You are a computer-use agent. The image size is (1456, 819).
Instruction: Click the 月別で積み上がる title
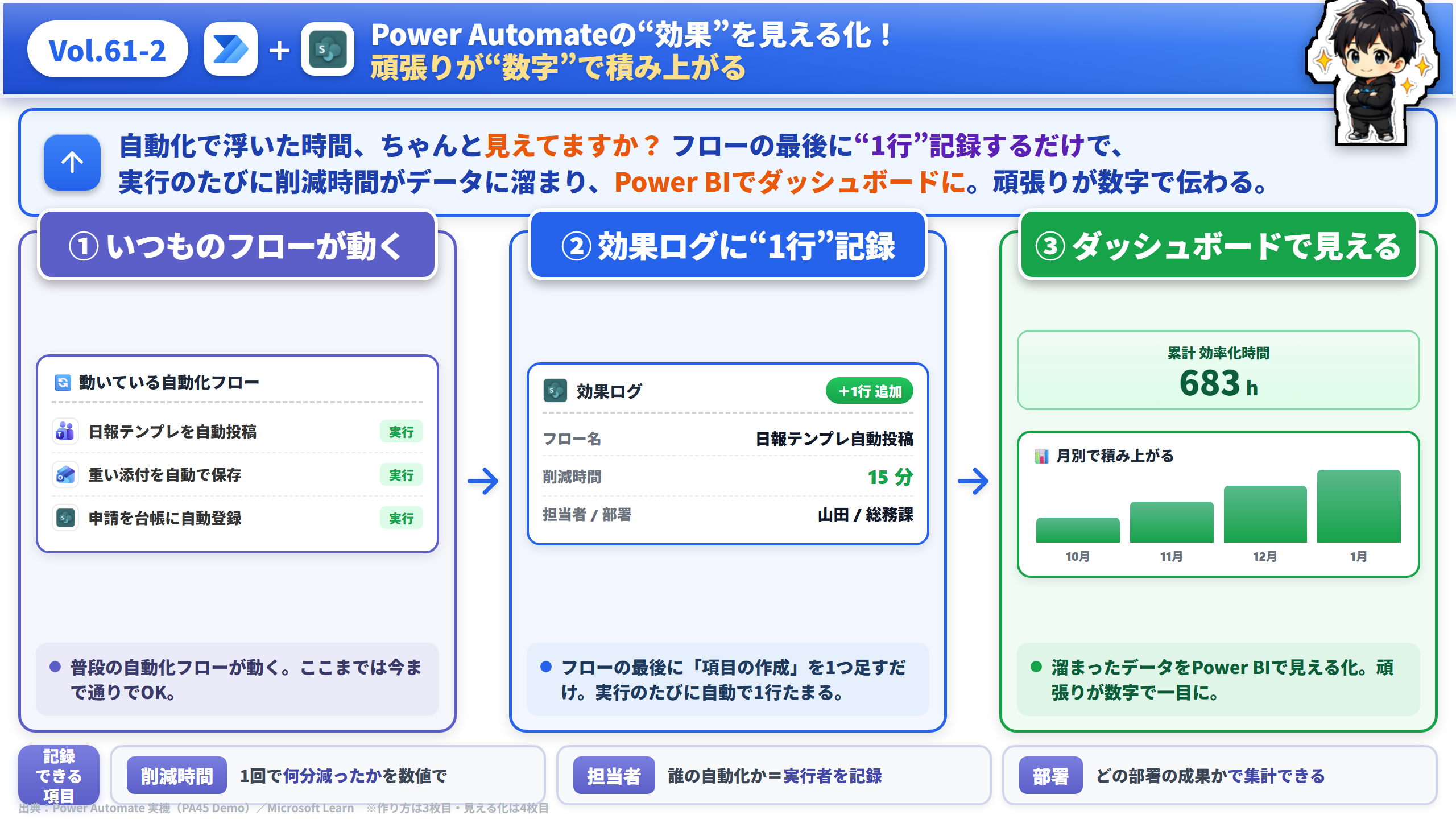pos(1115,456)
